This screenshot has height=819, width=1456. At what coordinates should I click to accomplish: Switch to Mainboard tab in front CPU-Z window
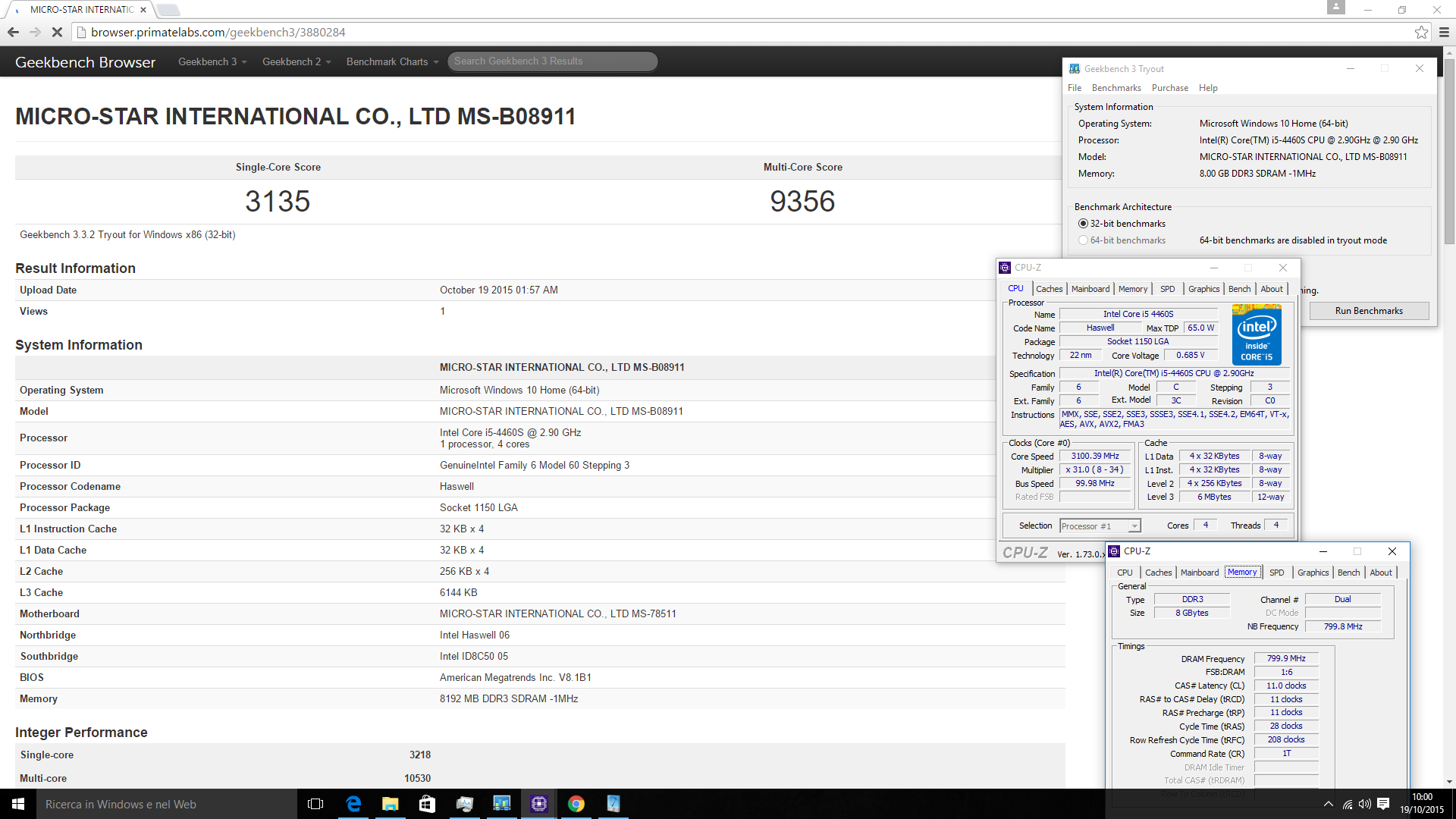tap(1200, 573)
